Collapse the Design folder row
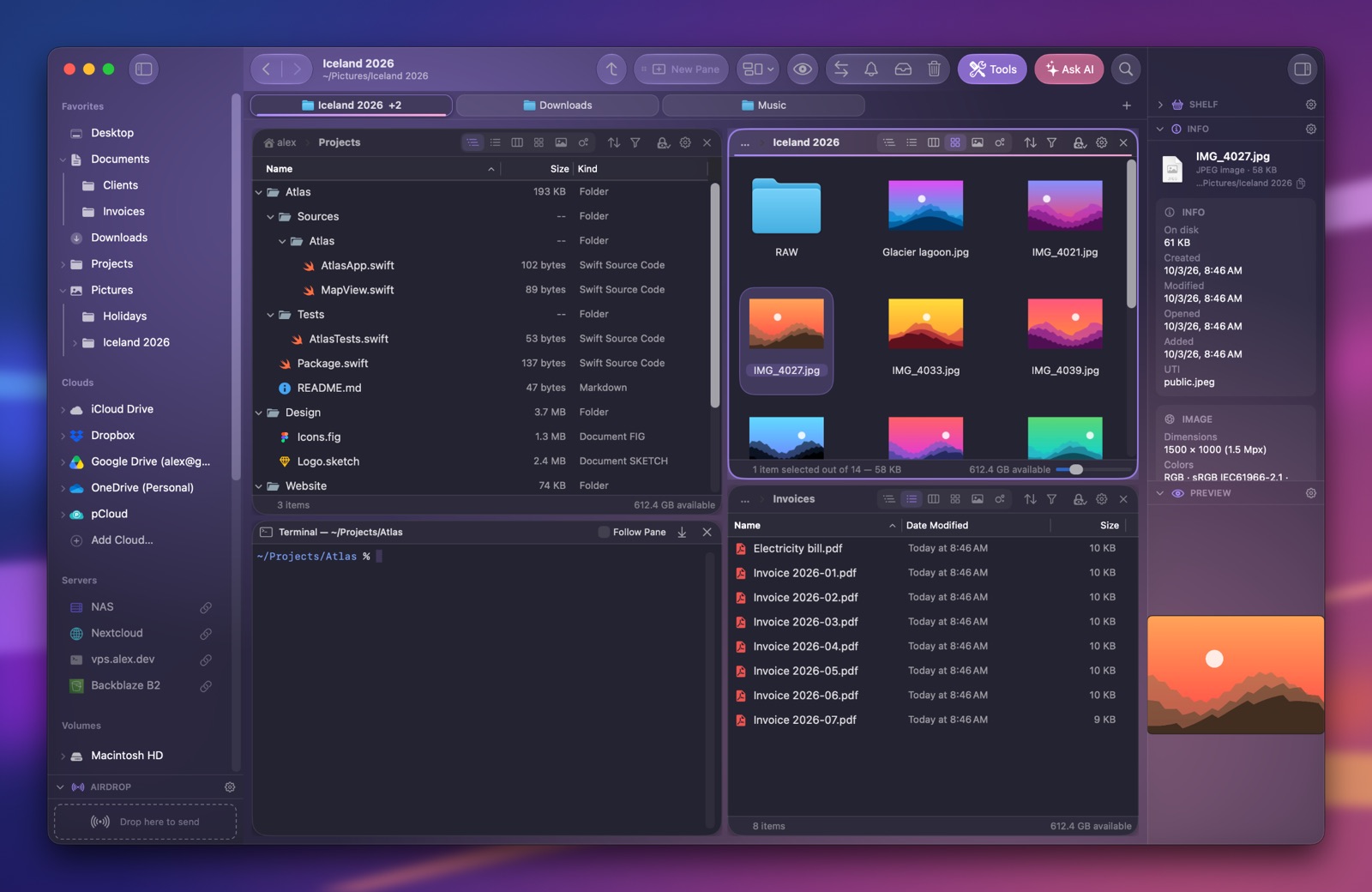 (x=259, y=413)
